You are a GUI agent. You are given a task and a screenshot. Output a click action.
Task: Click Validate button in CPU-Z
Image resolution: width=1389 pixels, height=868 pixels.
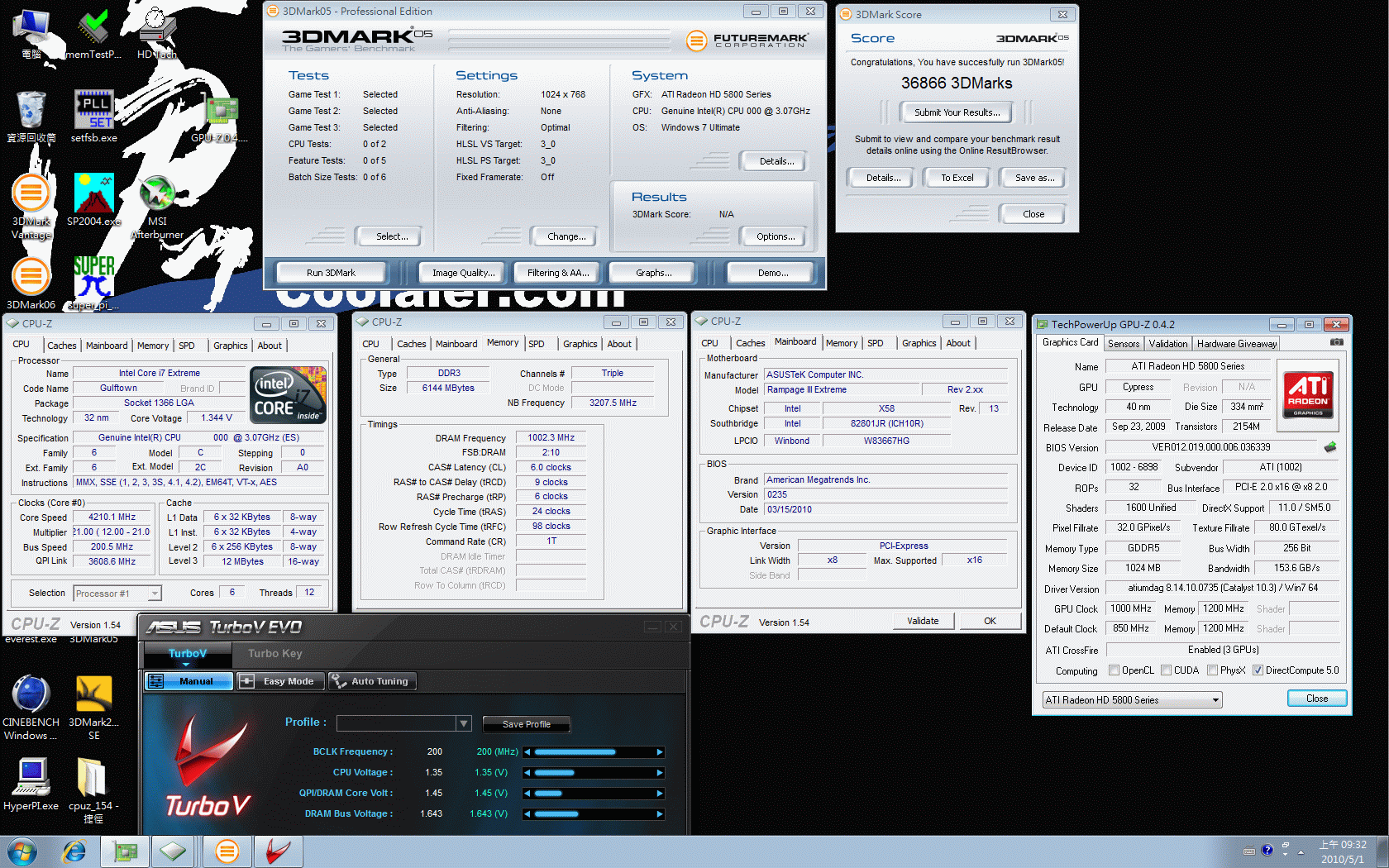click(923, 621)
